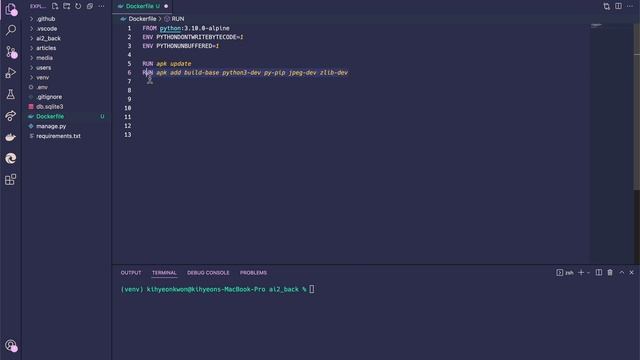Create a new folder in Explorer

67,6
